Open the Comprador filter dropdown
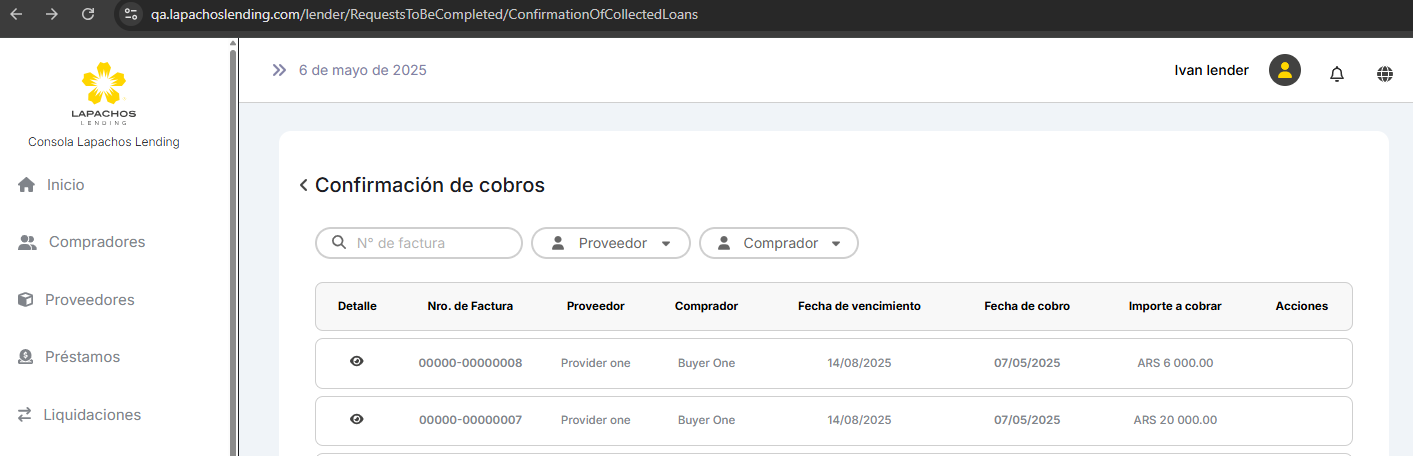The height and width of the screenshot is (456, 1413). 778,243
